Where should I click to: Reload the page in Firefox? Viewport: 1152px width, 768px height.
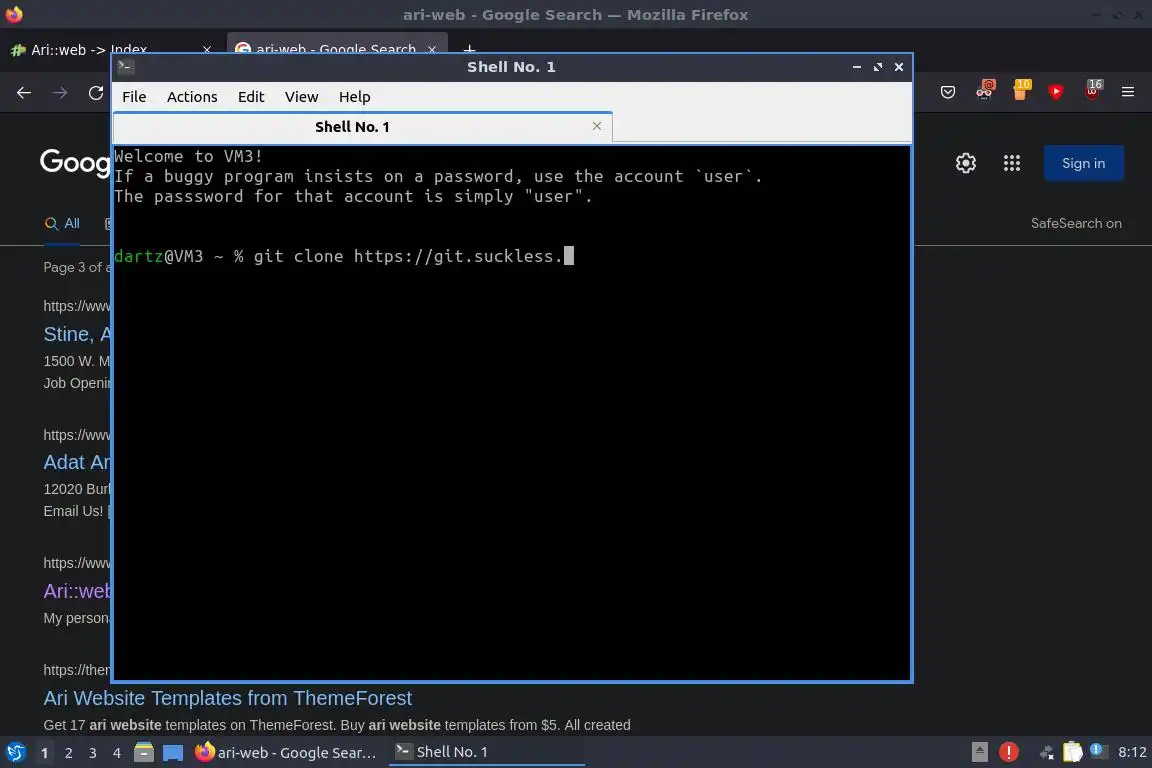[x=96, y=93]
